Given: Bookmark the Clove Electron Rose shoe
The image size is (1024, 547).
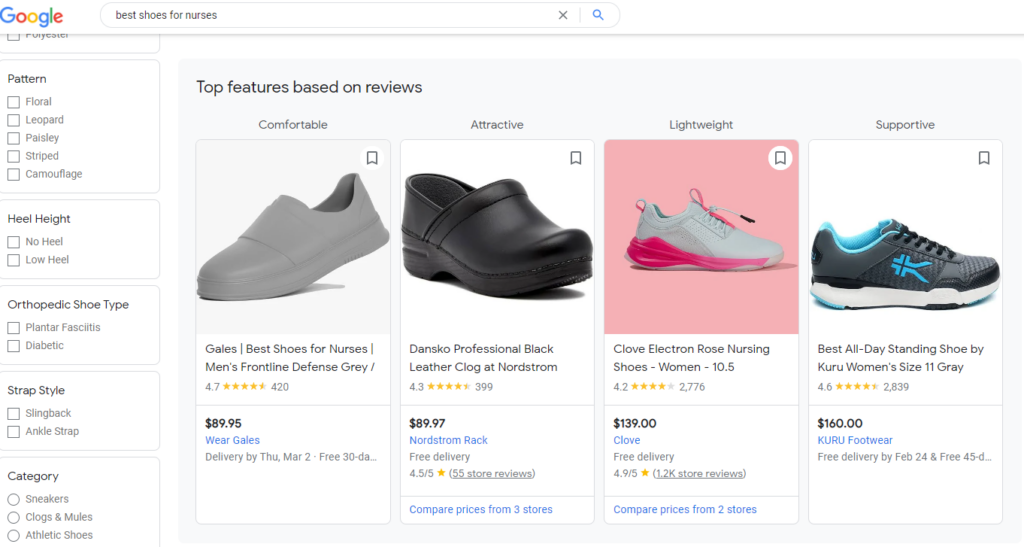Looking at the screenshot, I should click(x=780, y=158).
